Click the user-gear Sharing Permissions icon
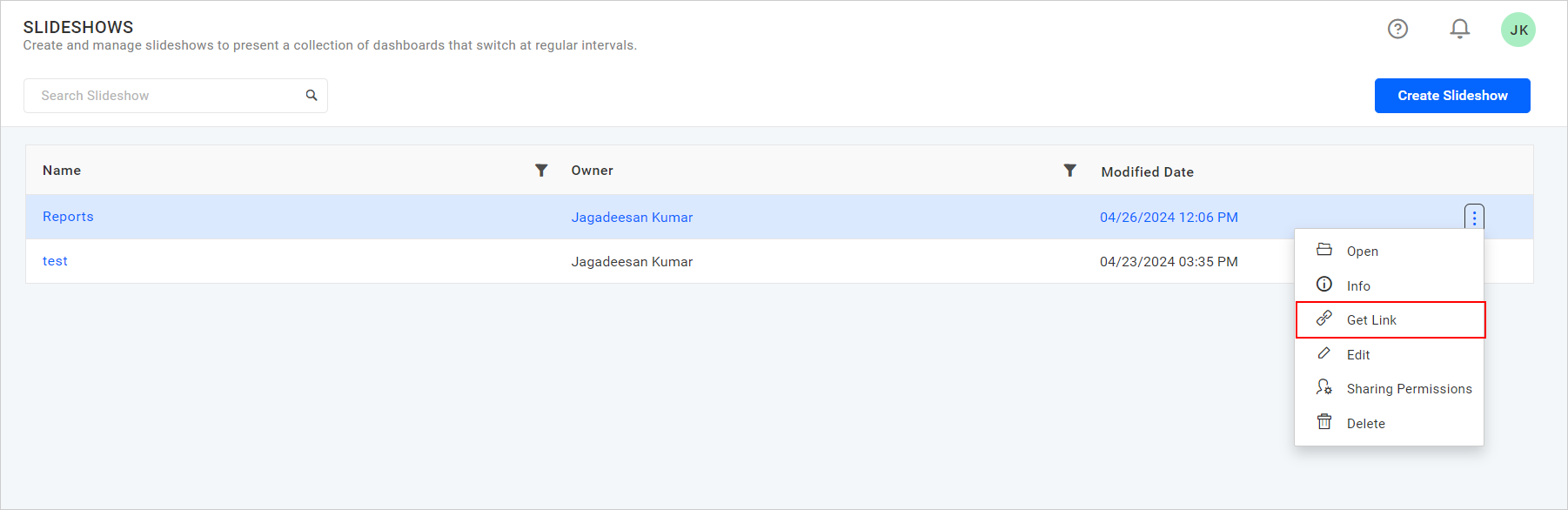Viewport: 1568px width, 510px height. click(1324, 387)
